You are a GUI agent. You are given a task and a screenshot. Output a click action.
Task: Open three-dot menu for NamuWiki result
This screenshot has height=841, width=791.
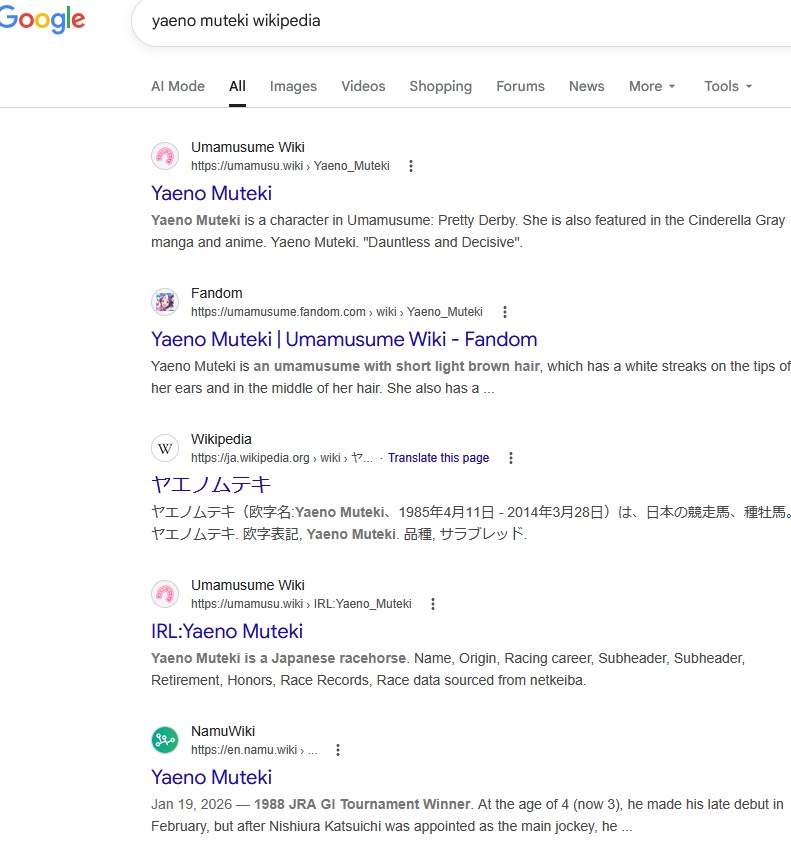pos(338,750)
